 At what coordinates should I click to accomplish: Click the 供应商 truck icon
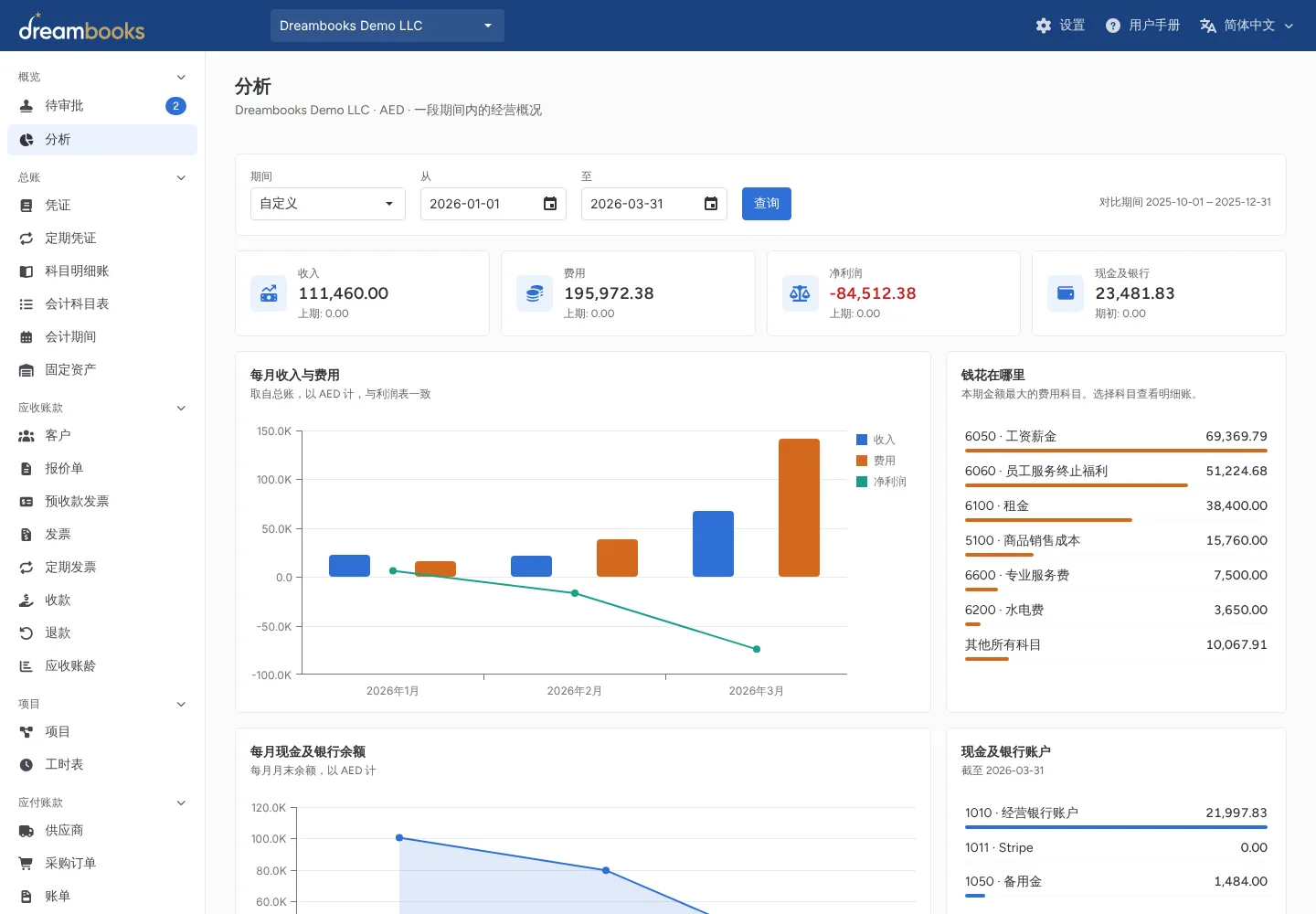(x=27, y=831)
